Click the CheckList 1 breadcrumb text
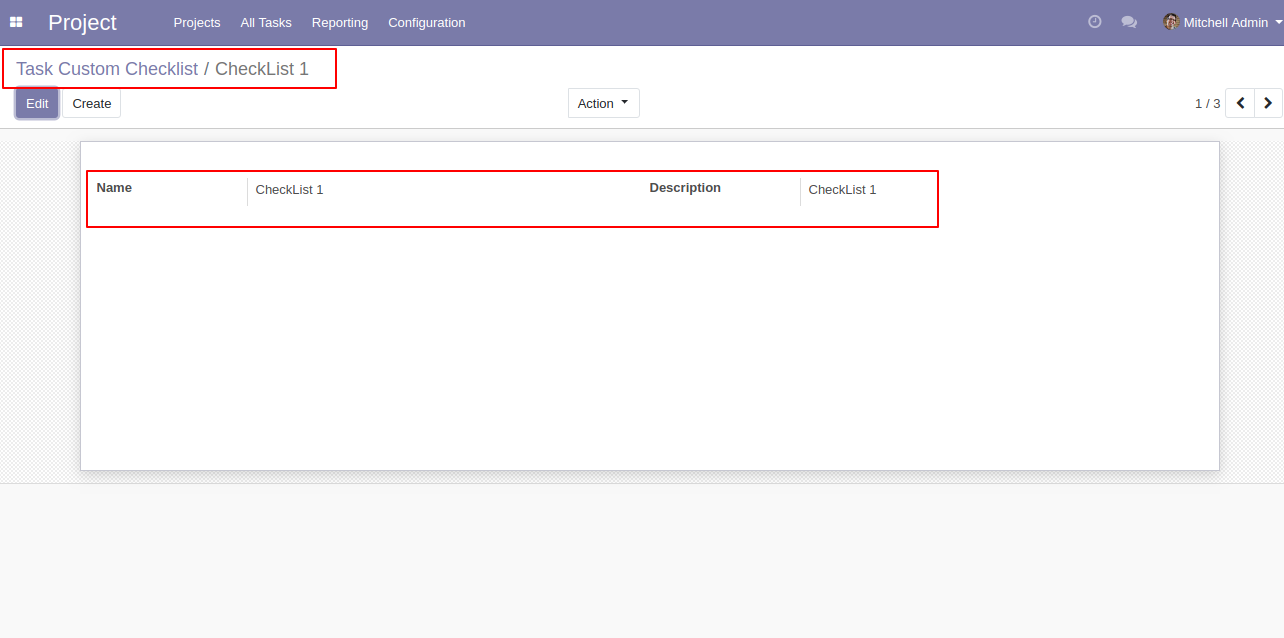Viewport: 1284px width, 638px height. [x=262, y=69]
